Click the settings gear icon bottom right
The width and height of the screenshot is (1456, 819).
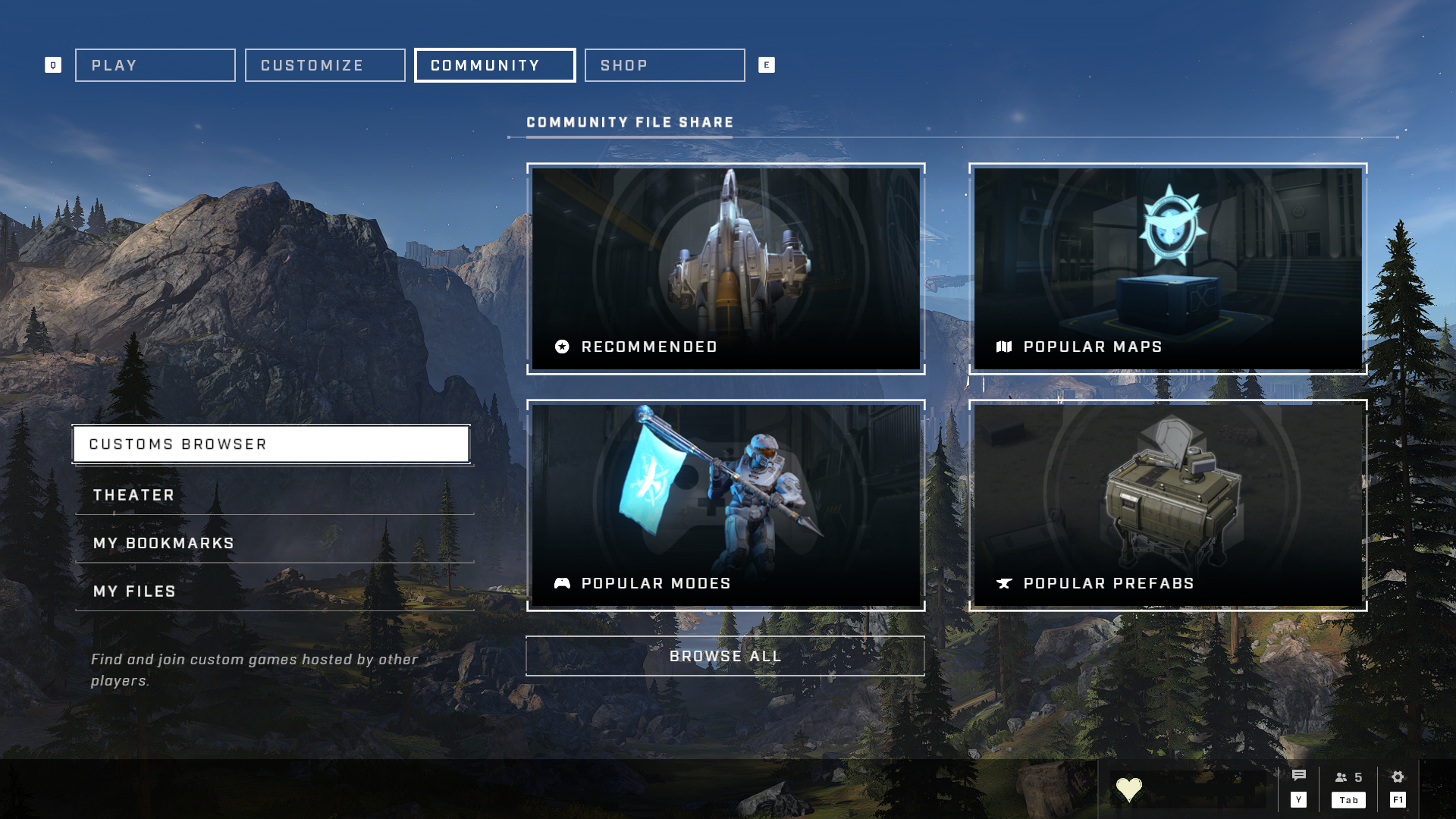click(x=1398, y=777)
